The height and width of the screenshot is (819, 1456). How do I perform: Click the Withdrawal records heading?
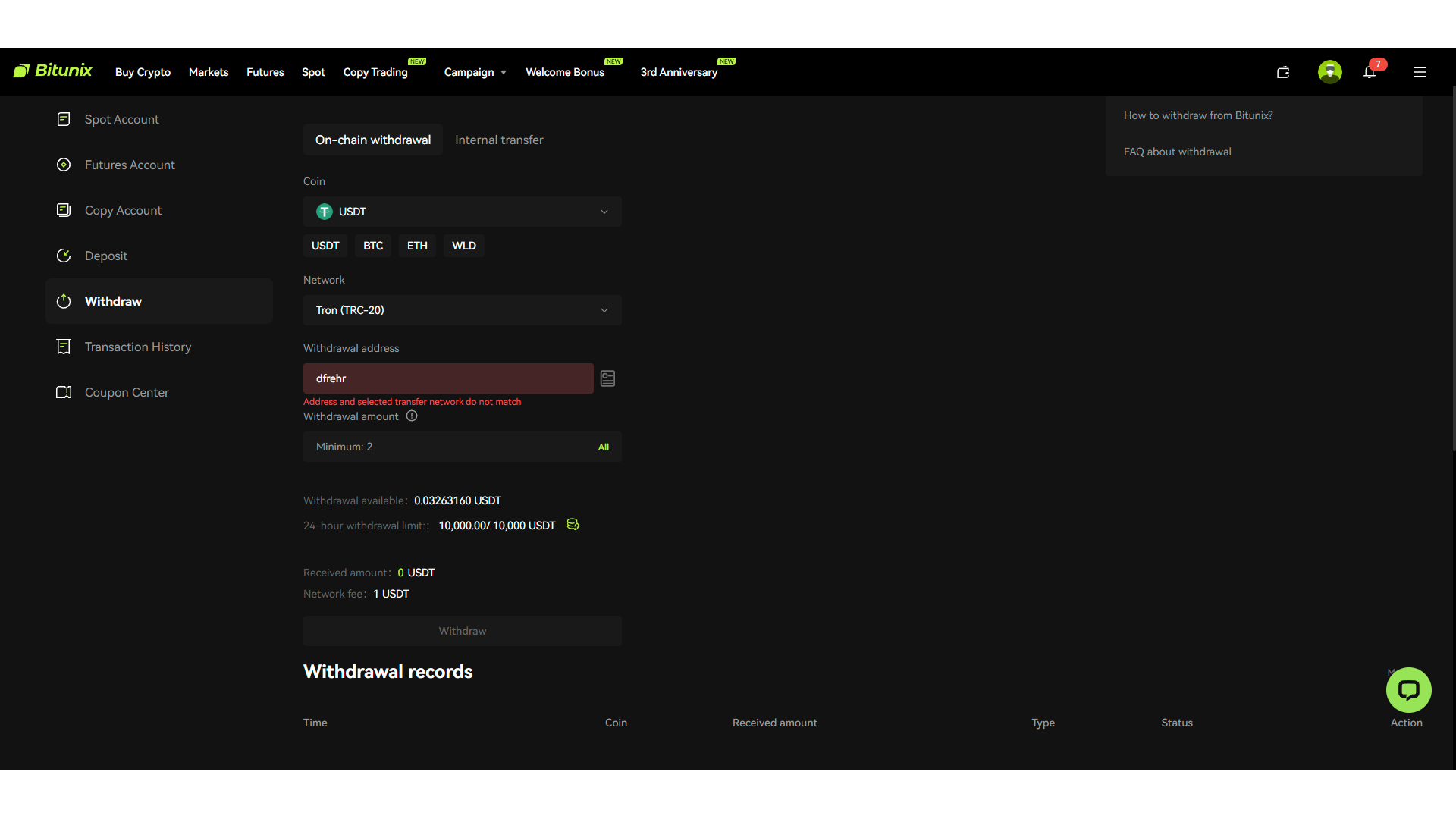point(388,671)
